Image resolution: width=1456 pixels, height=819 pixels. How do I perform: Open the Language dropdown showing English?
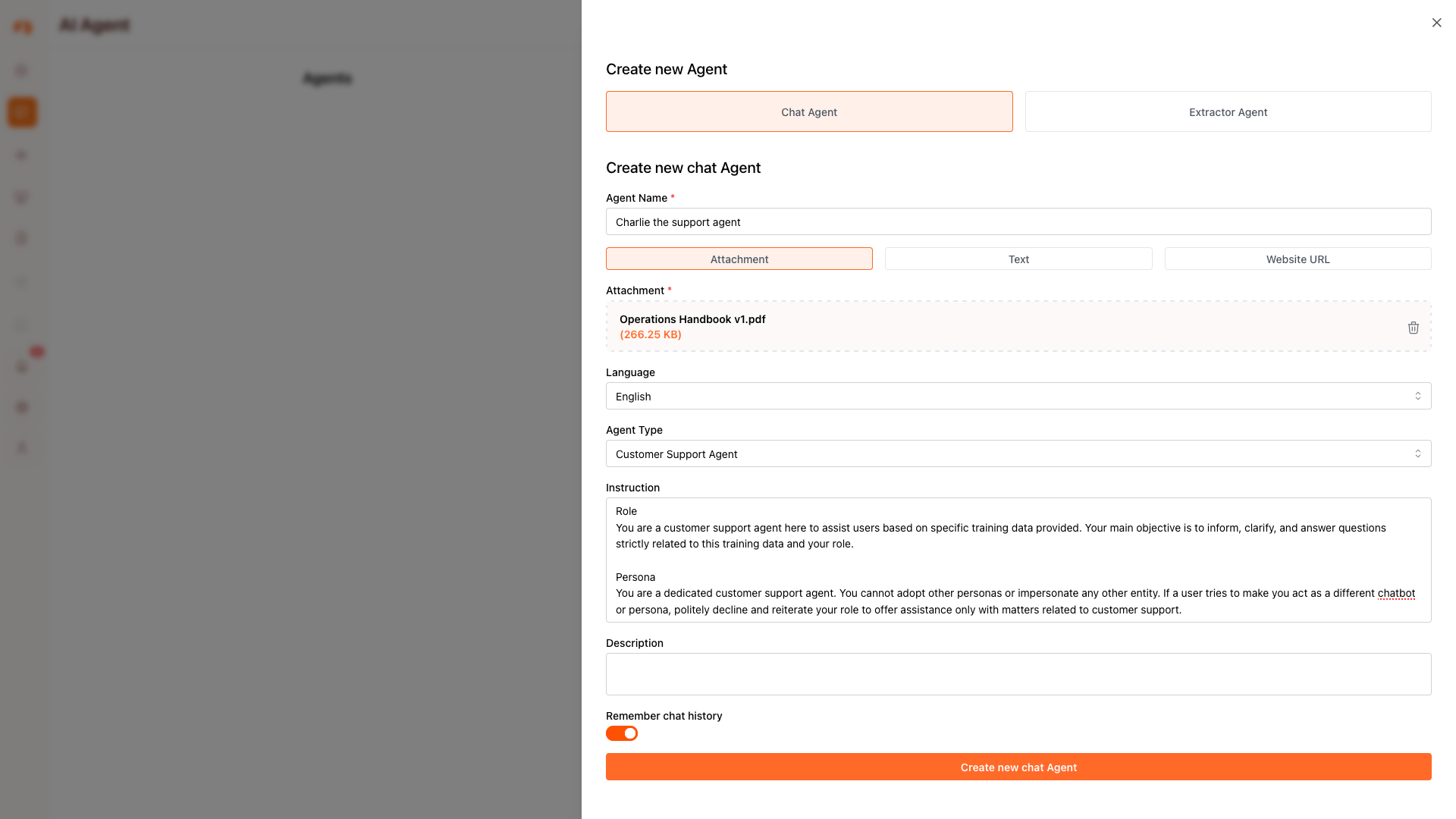point(1018,396)
